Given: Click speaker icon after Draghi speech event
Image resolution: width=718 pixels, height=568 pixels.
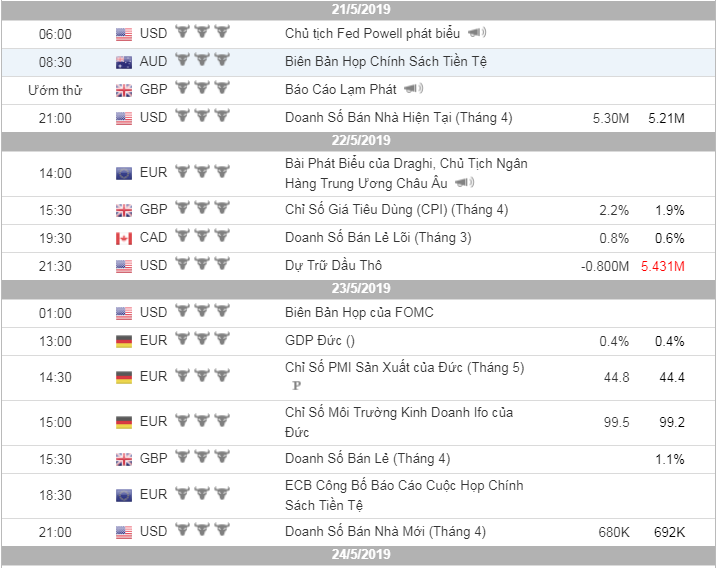Looking at the screenshot, I should click(x=464, y=183).
